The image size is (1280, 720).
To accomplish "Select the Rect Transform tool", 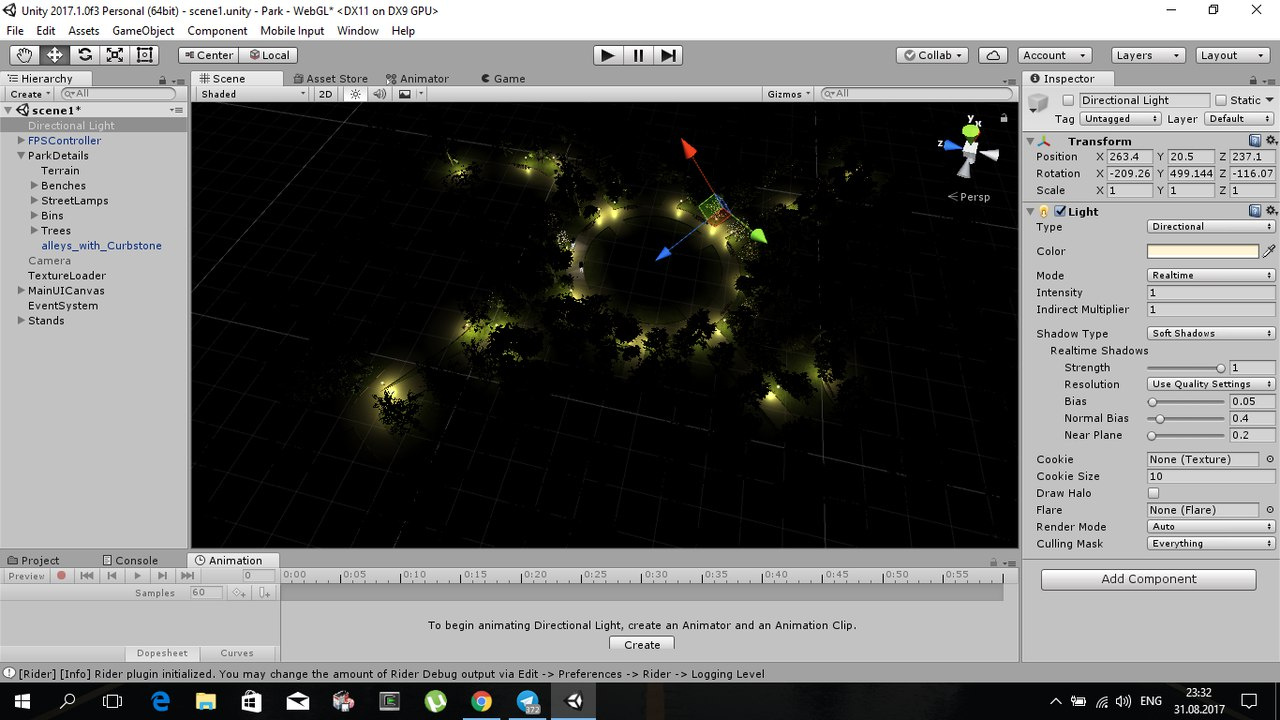I will 145,55.
